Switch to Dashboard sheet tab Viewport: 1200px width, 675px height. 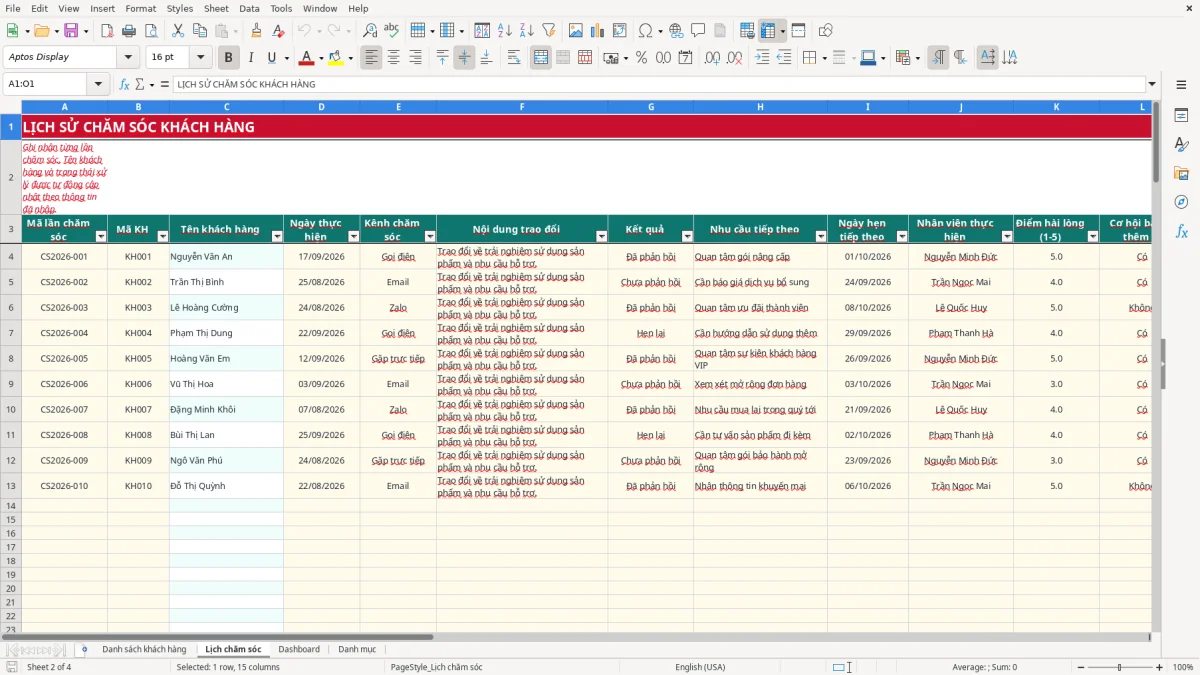299,650
